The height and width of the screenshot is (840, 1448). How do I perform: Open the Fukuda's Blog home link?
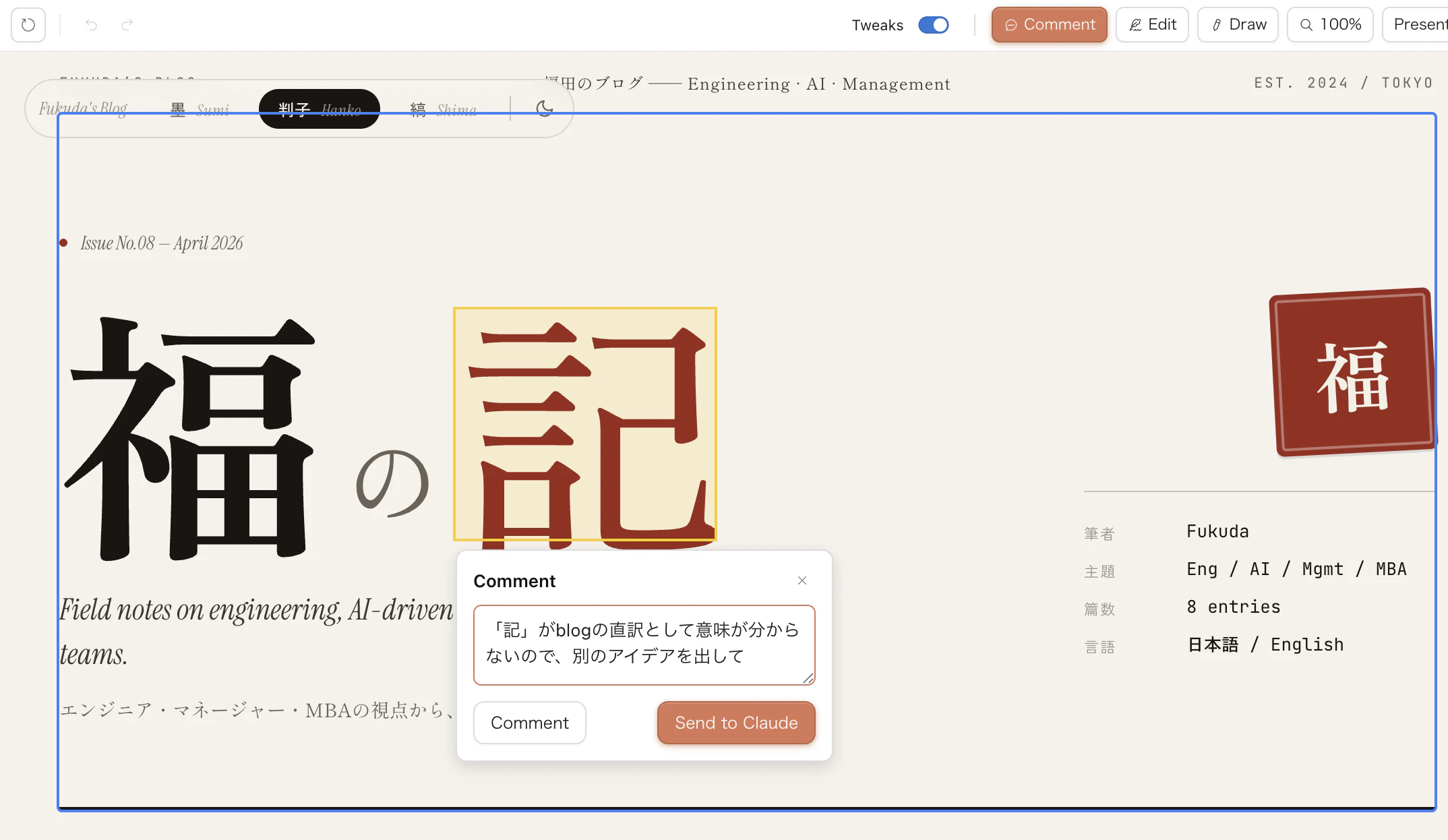pyautogui.click(x=82, y=108)
